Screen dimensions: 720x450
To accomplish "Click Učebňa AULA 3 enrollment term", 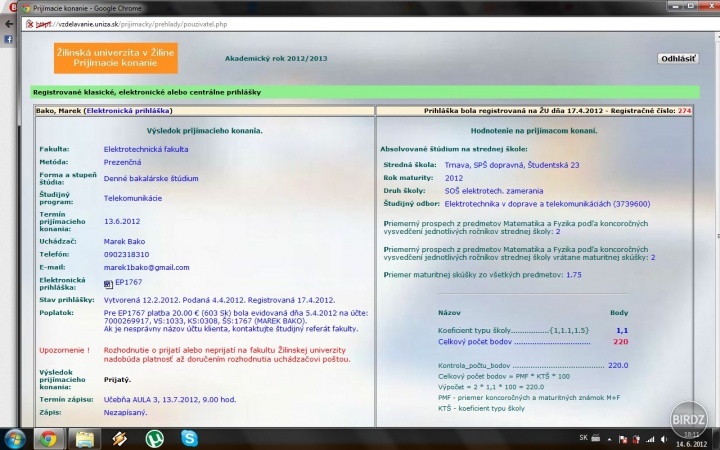I will (x=170, y=399).
